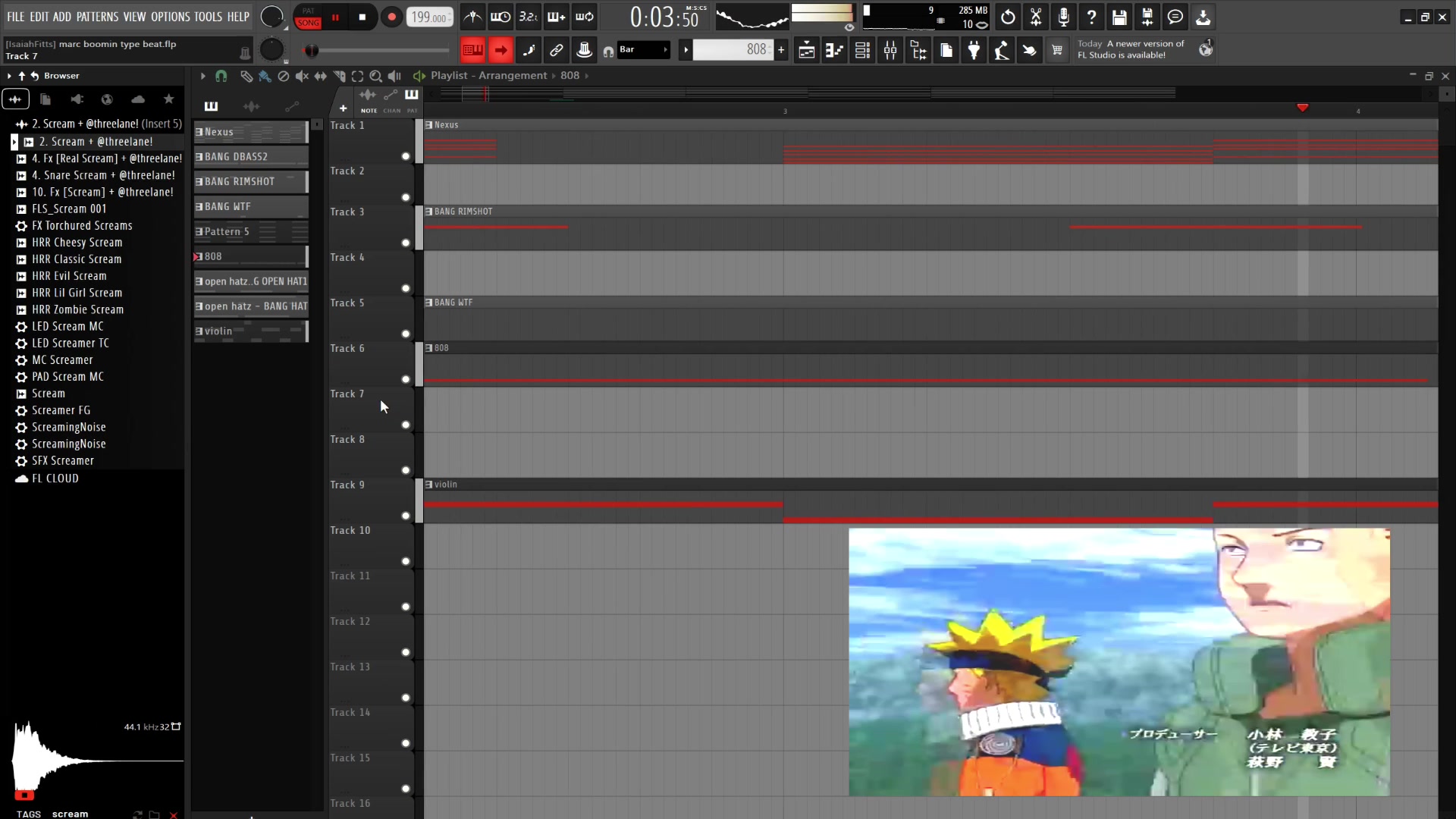This screenshot has height=819, width=1456.
Task: Click the record button
Action: (x=391, y=17)
